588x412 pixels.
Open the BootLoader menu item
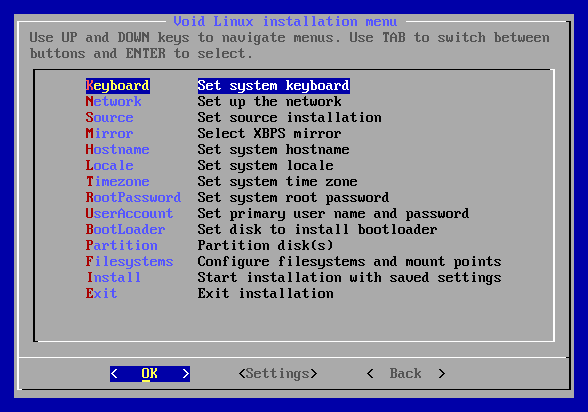coord(126,229)
